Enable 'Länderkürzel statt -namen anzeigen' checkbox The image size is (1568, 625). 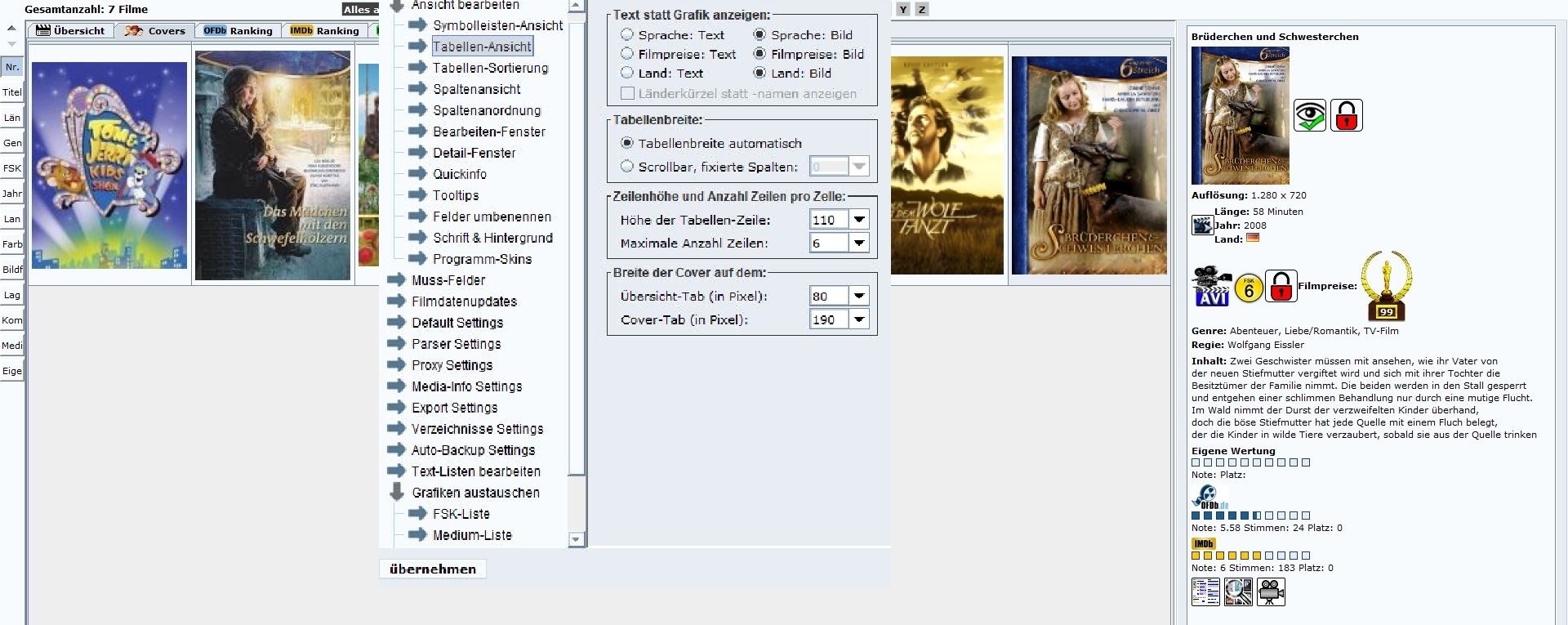tap(627, 94)
